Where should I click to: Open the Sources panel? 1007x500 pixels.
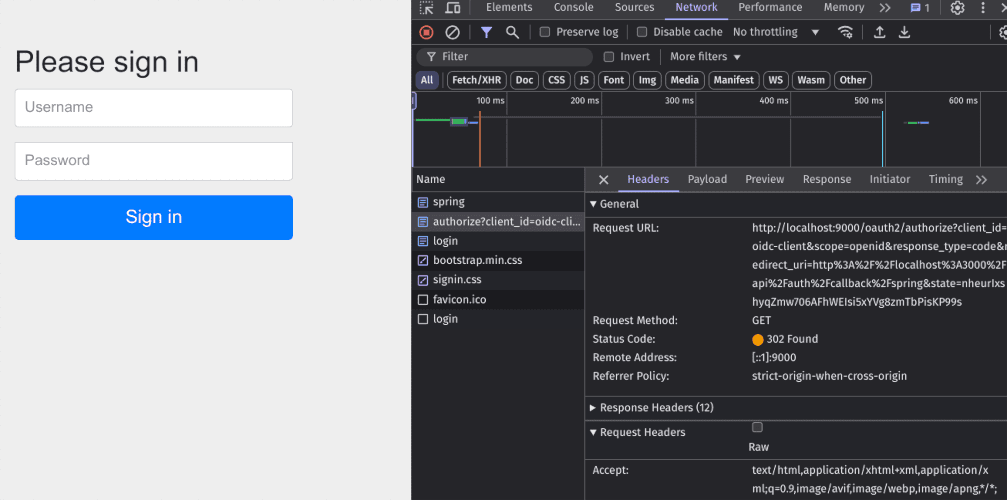point(635,8)
